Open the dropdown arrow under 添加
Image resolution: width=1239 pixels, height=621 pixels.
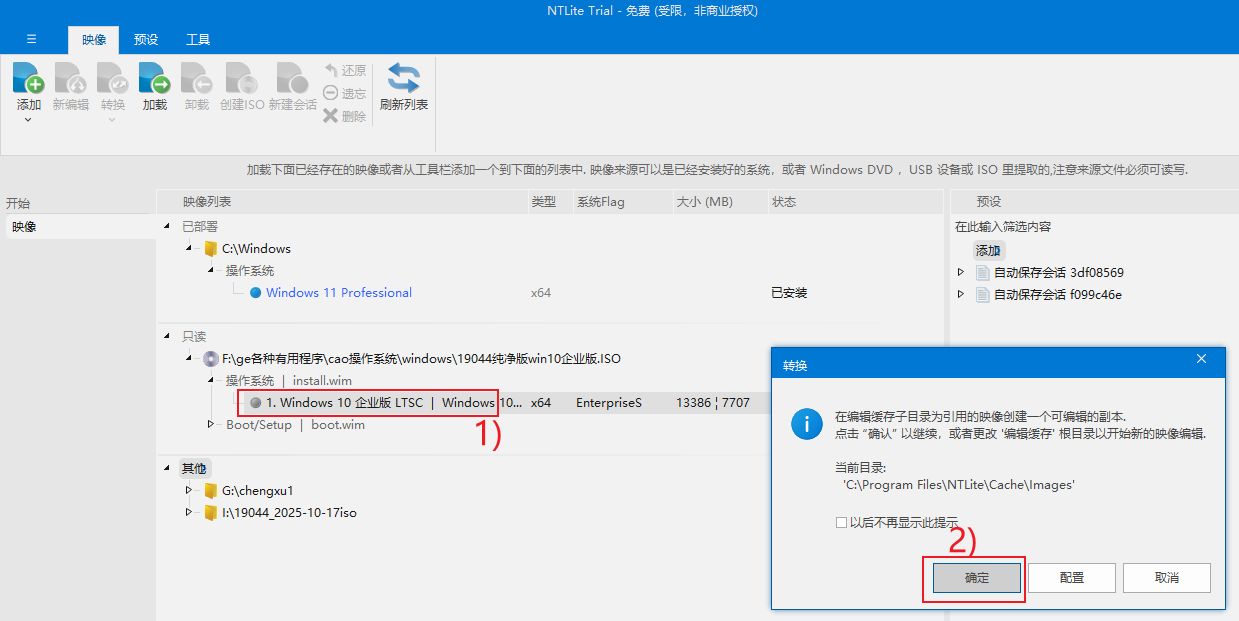pos(28,120)
